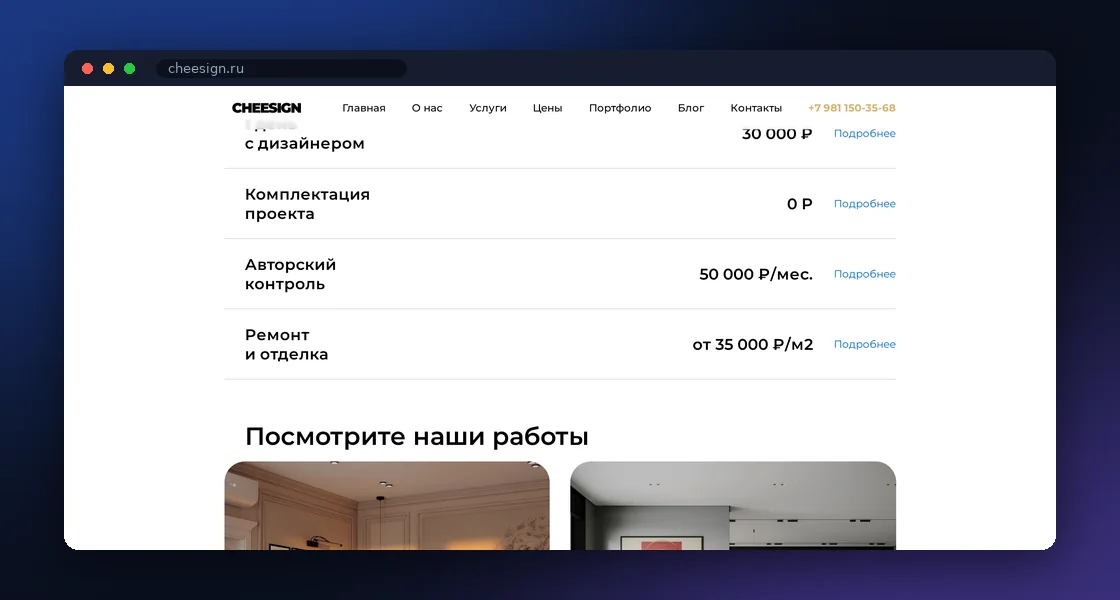Open Подробнее for Авторский контроль
This screenshot has width=1120, height=600.
864,274
